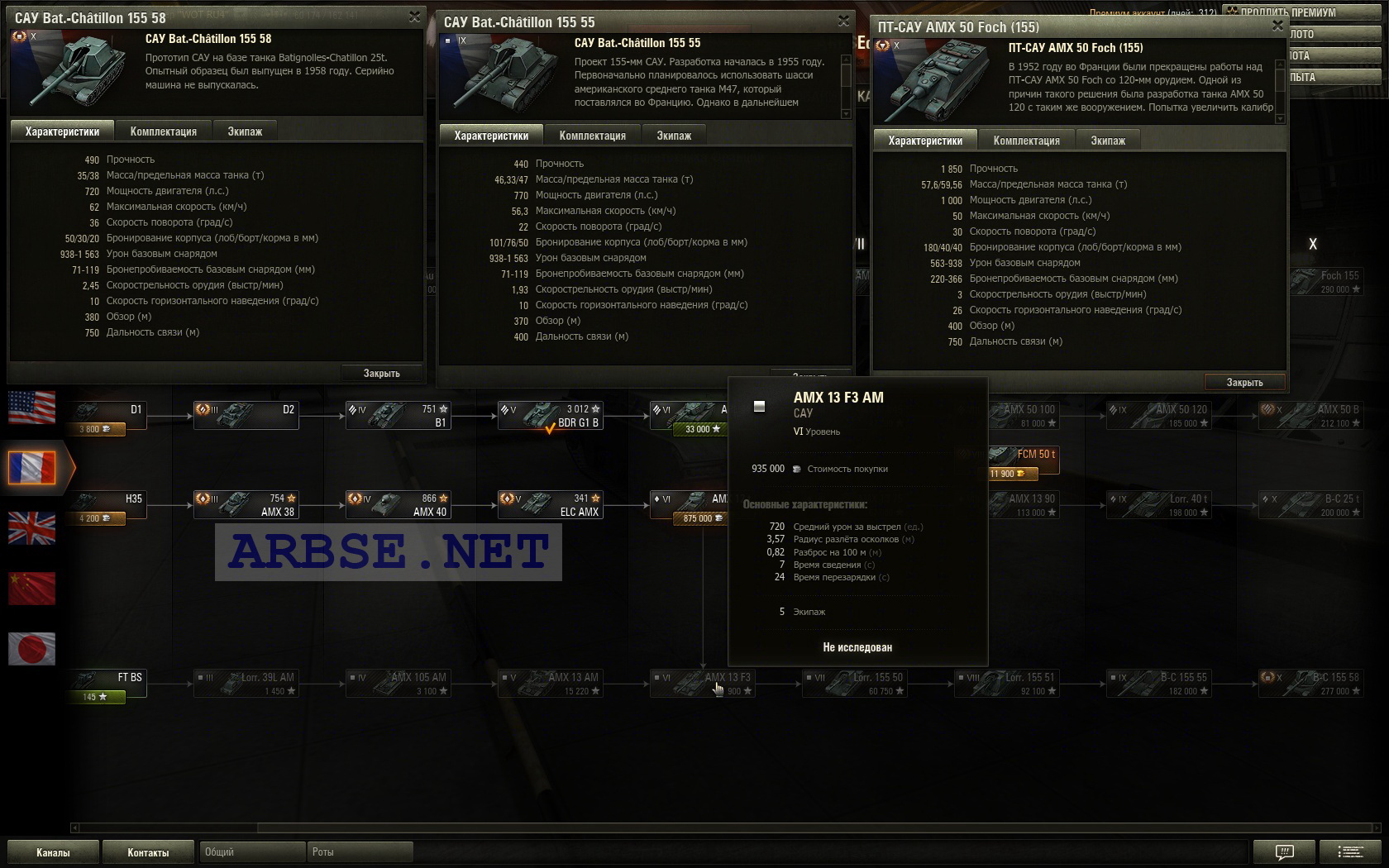Image resolution: width=1389 pixels, height=868 pixels.
Task: Click Закрыть in Bat.-Châtillon 155 58 window
Action: coord(381,373)
